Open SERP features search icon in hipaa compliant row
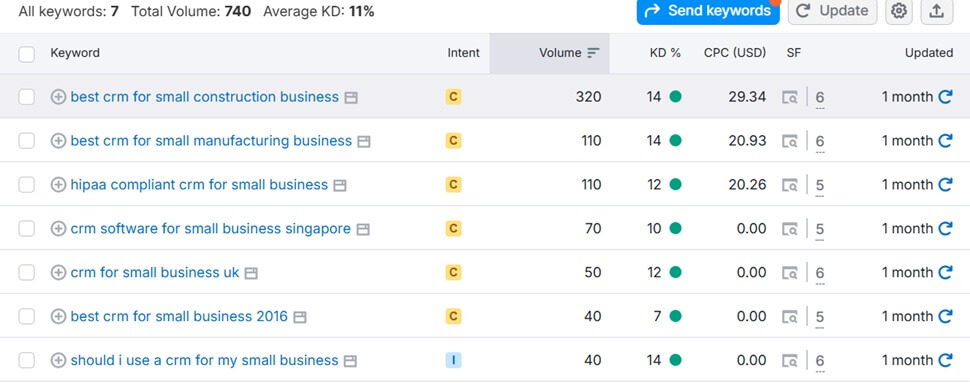 point(790,186)
